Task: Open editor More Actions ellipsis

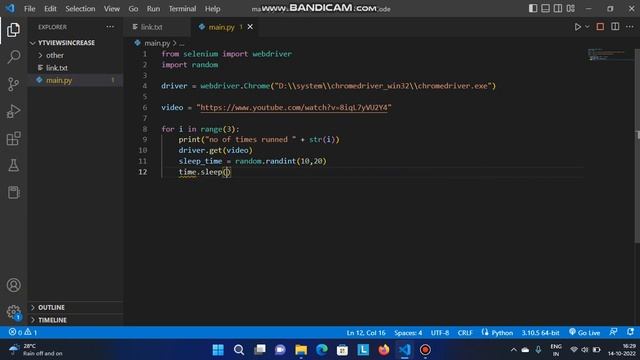Action: click(x=630, y=27)
